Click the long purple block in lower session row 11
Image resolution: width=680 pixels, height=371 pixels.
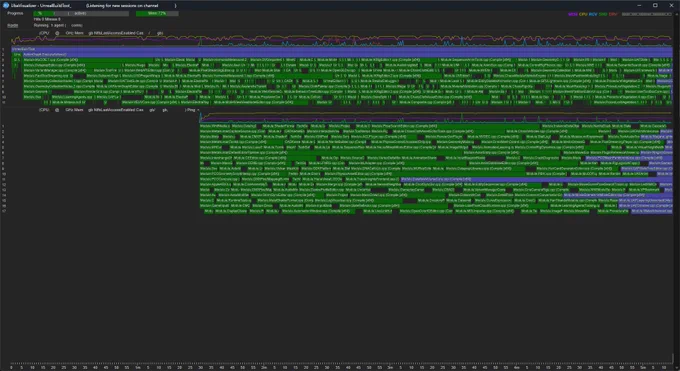(536, 179)
